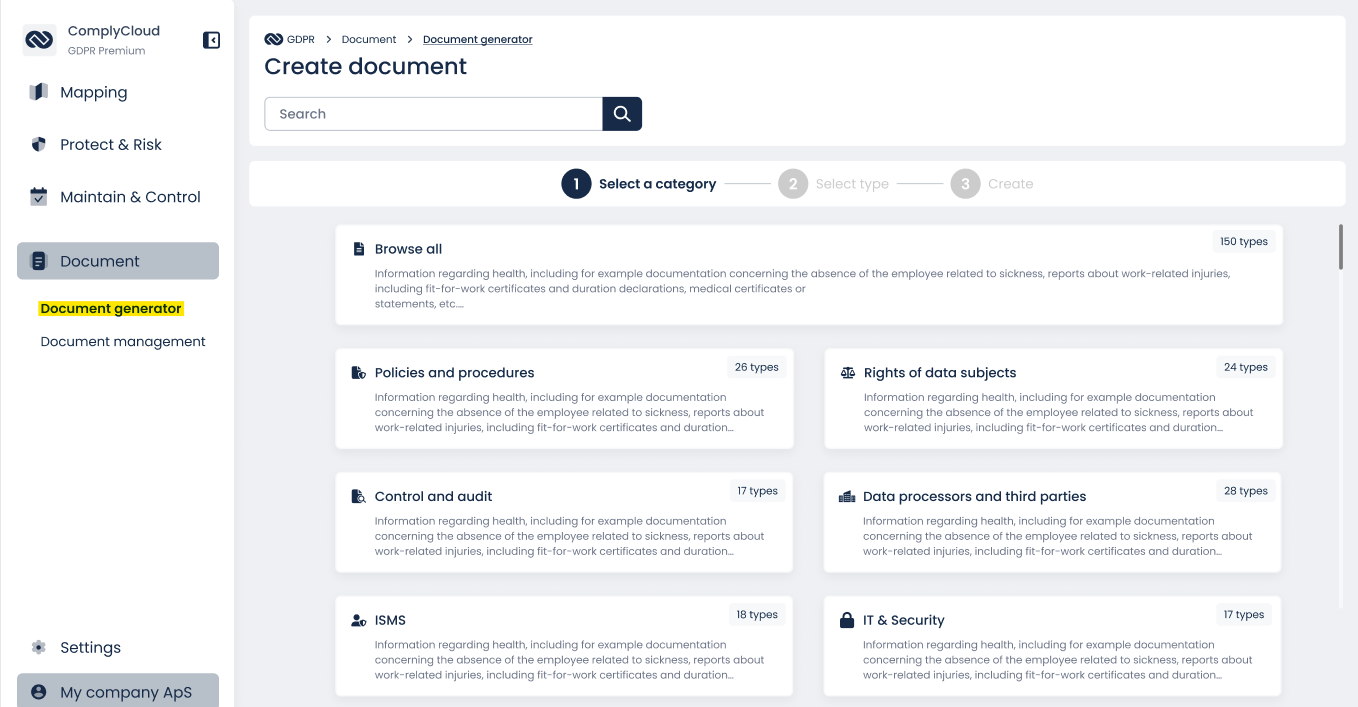The image size is (1358, 707).
Task: Click the My company ApS user icon
Action: tap(39, 692)
